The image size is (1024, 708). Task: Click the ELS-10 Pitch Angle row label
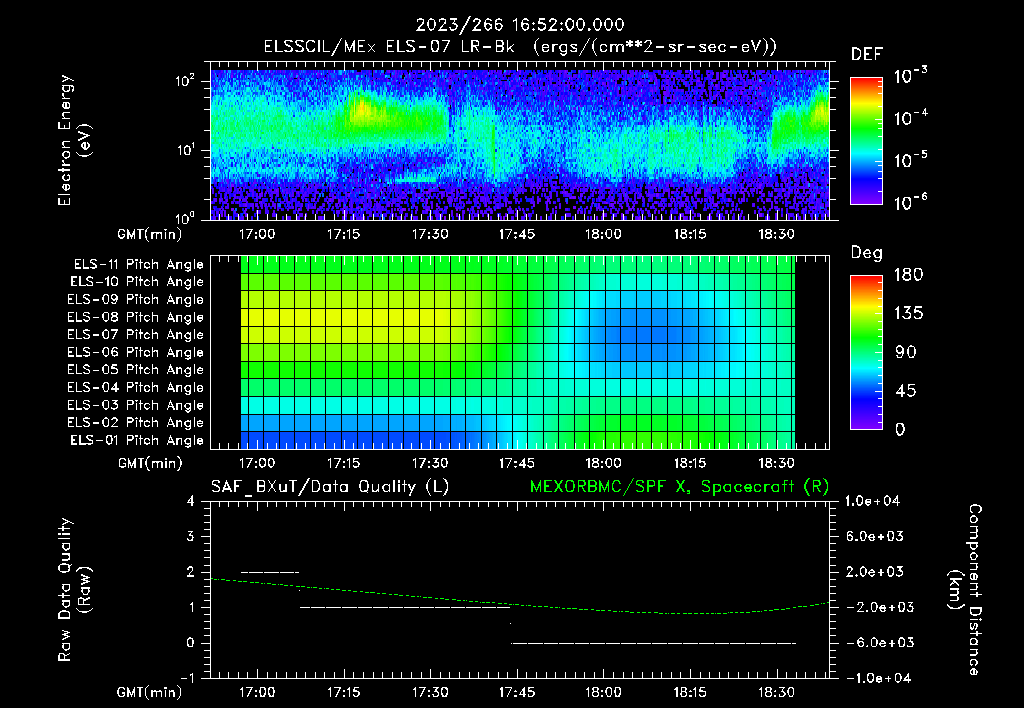(137, 282)
